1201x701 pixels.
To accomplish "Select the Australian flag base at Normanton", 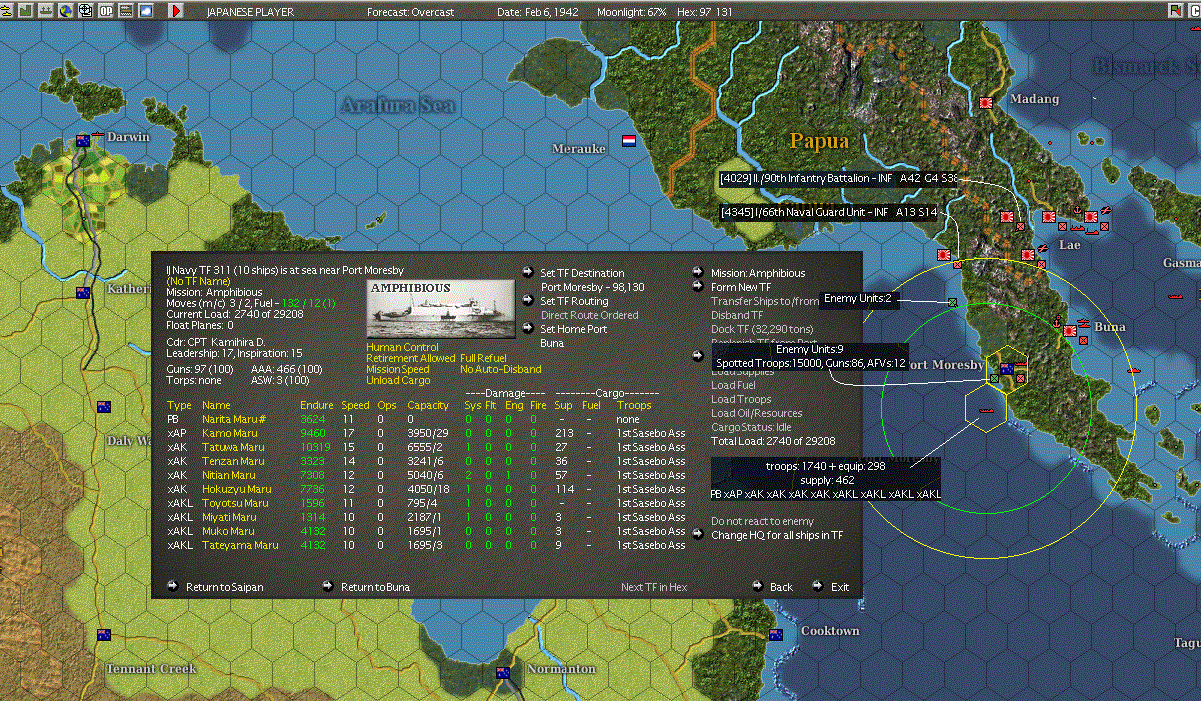I will (x=503, y=672).
